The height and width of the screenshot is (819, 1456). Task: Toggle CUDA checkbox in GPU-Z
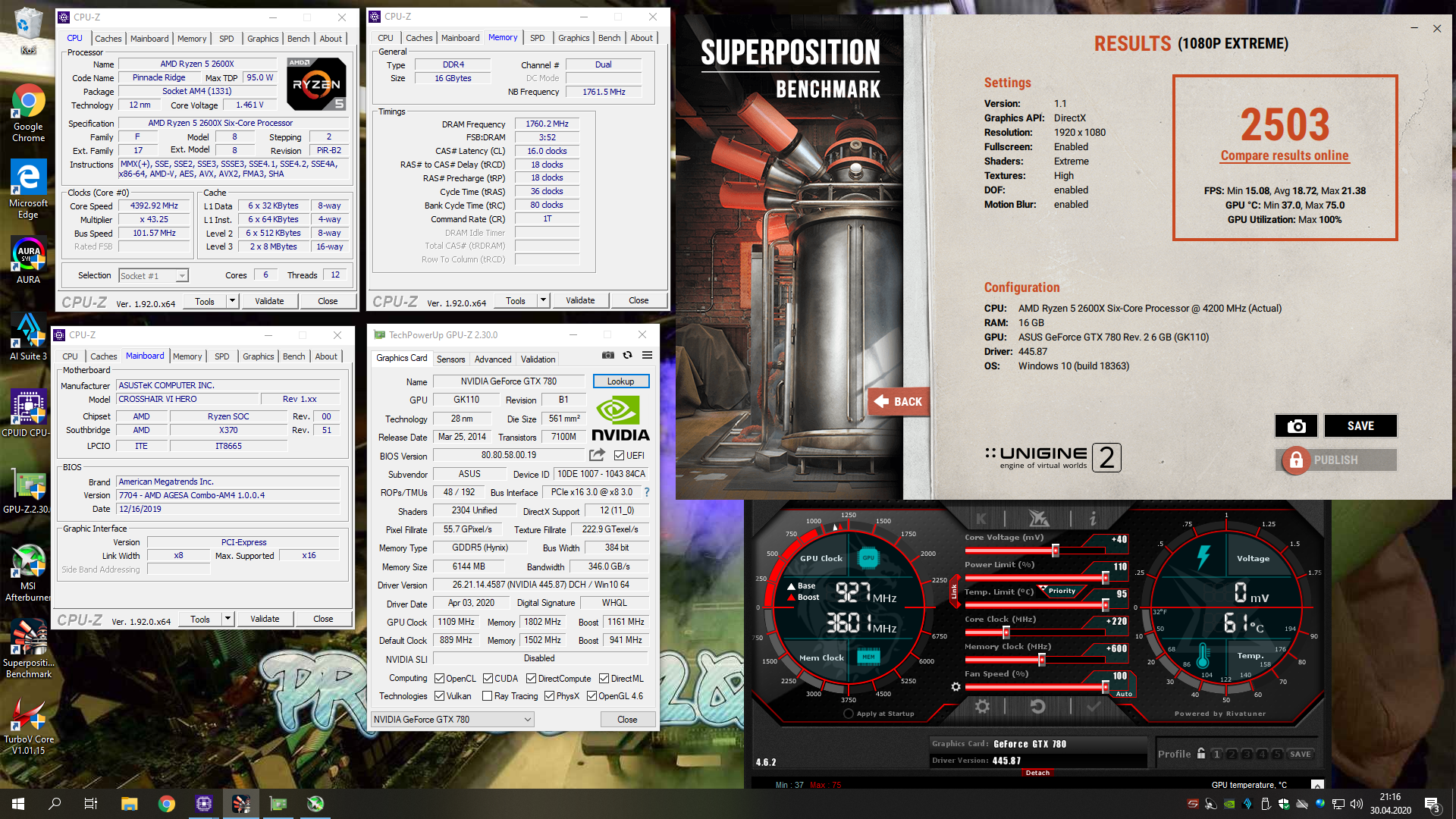488,679
